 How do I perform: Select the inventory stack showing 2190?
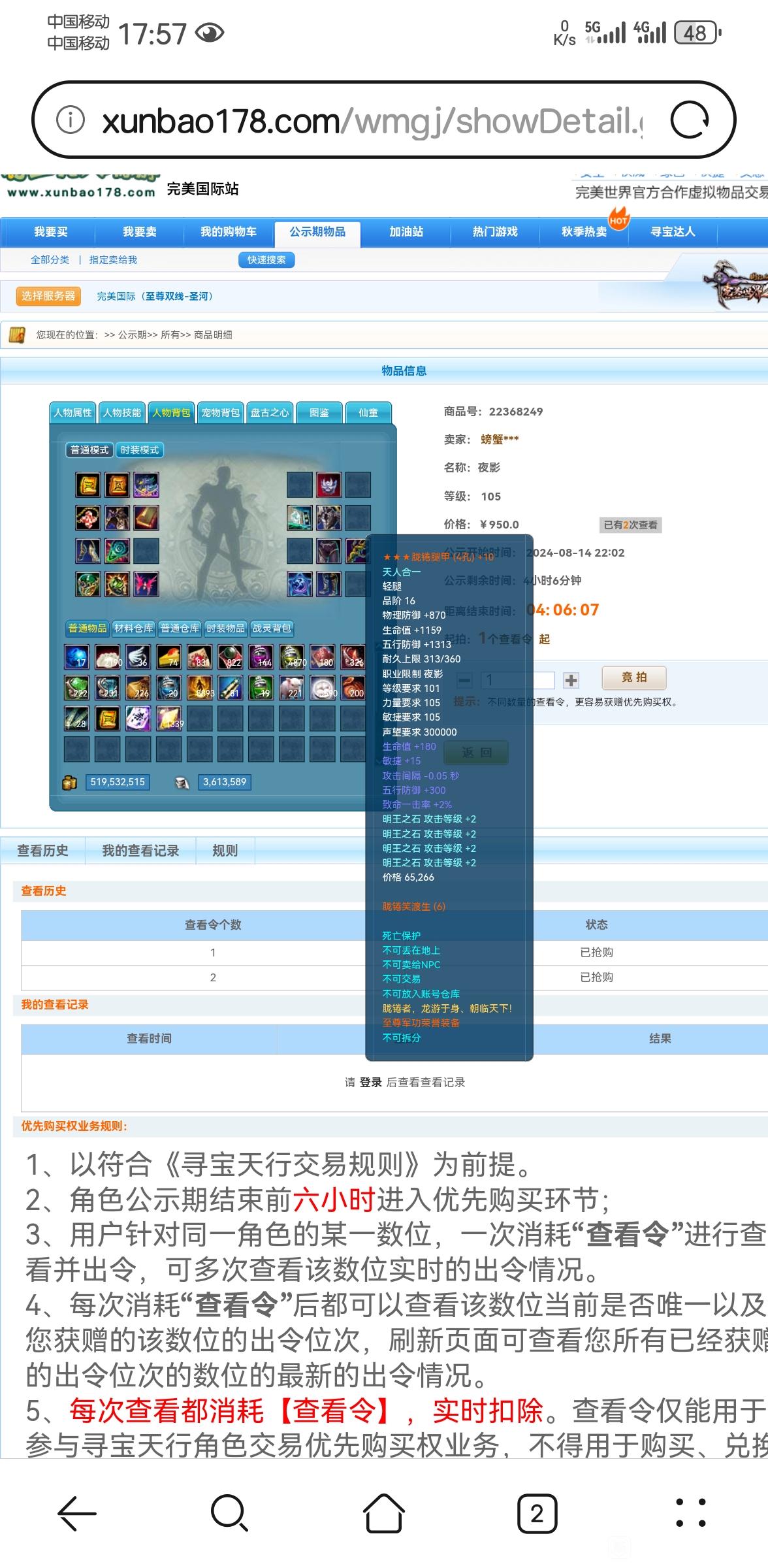(x=107, y=656)
